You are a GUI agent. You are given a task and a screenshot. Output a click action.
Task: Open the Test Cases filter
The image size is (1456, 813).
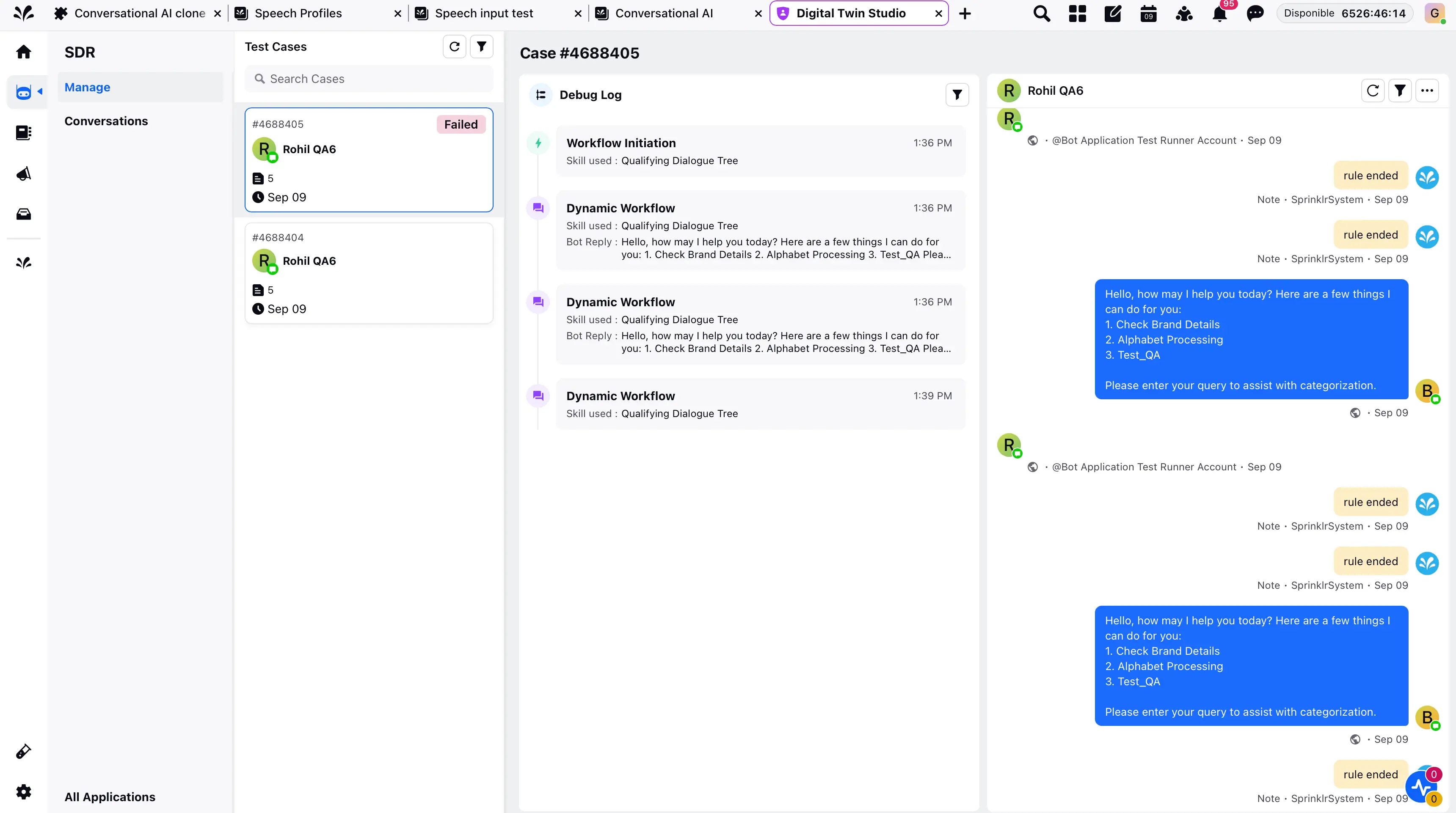(x=482, y=47)
